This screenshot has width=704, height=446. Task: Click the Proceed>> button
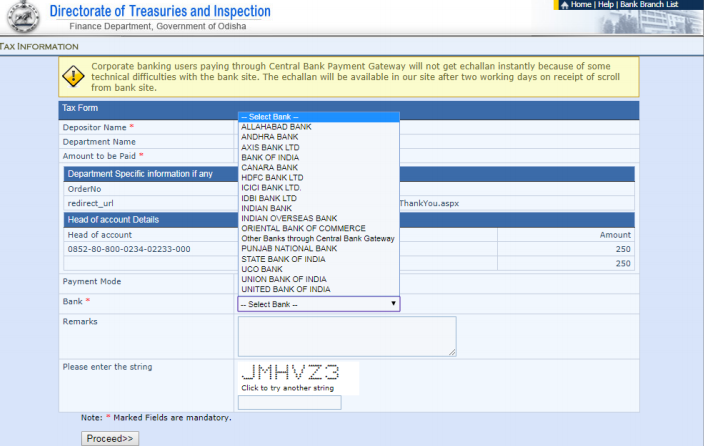tap(110, 438)
